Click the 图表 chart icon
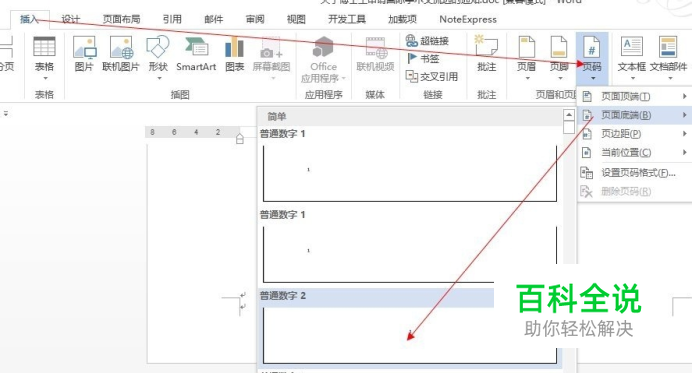The width and height of the screenshot is (692, 373). pos(234,47)
